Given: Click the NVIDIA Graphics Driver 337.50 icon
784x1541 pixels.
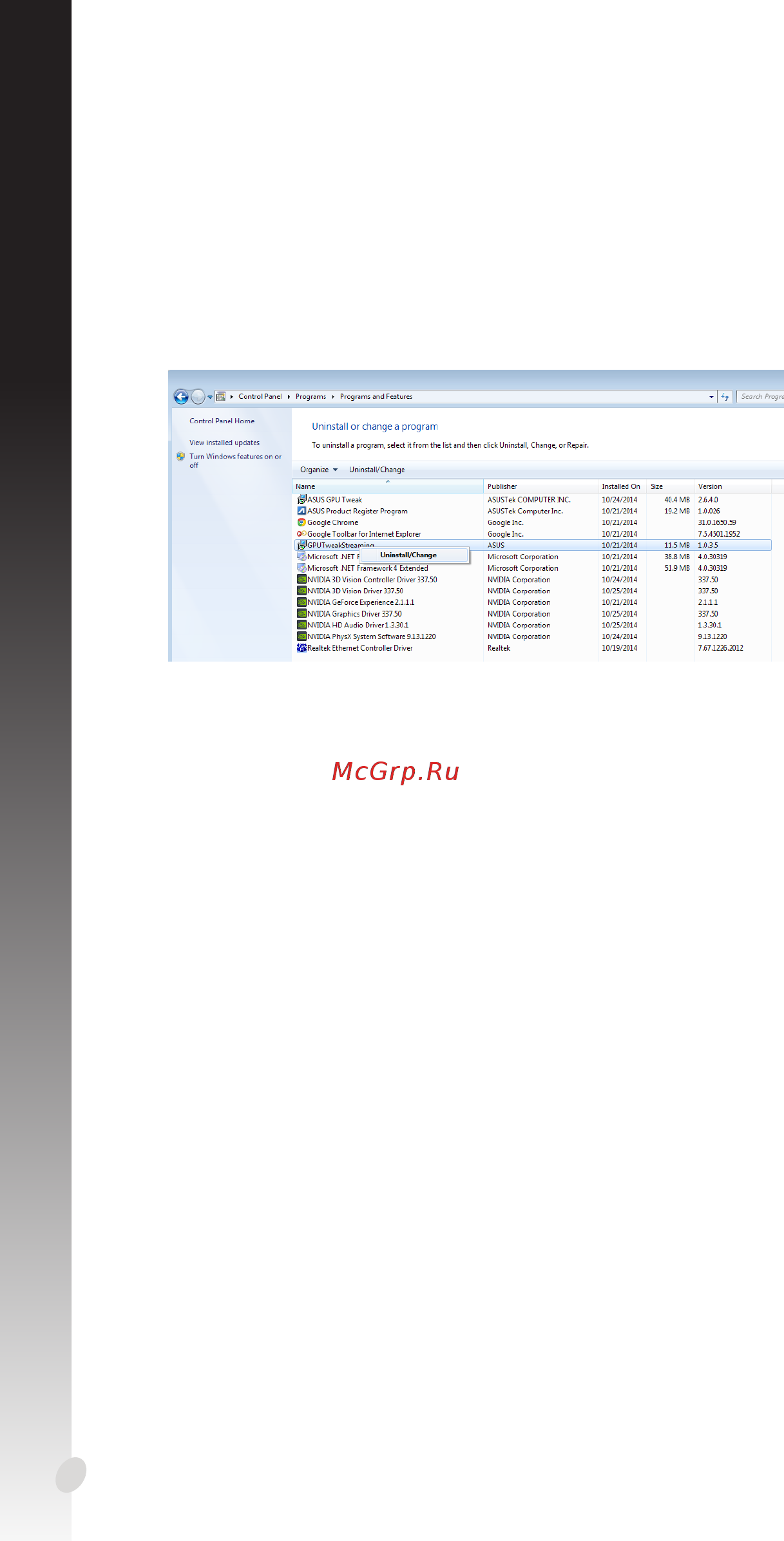Looking at the screenshot, I should point(301,614).
